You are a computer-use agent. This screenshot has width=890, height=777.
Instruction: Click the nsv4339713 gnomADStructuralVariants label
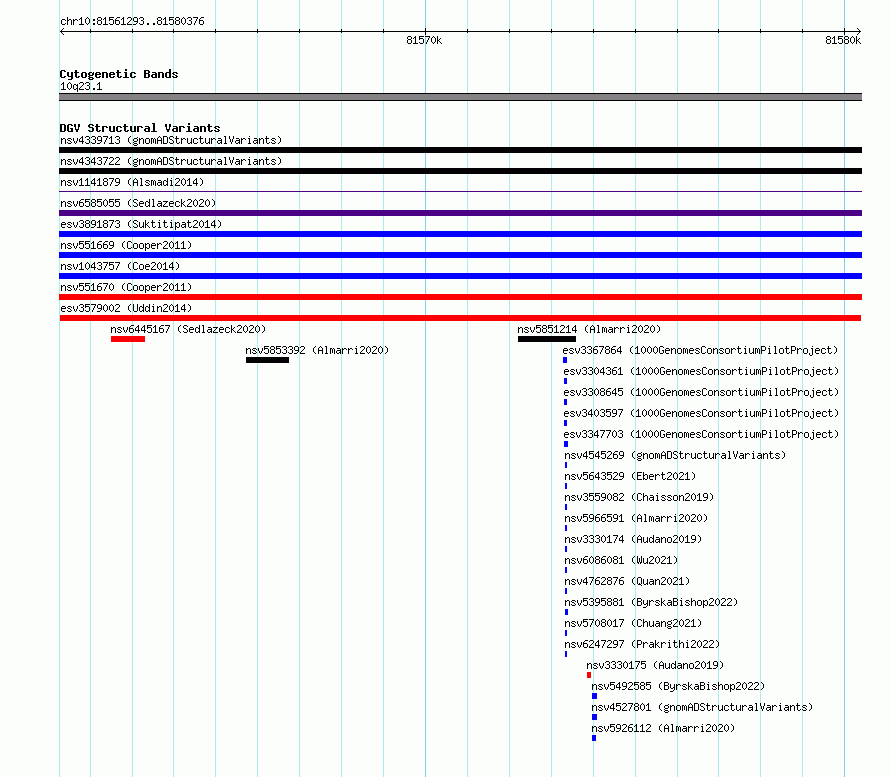point(171,140)
